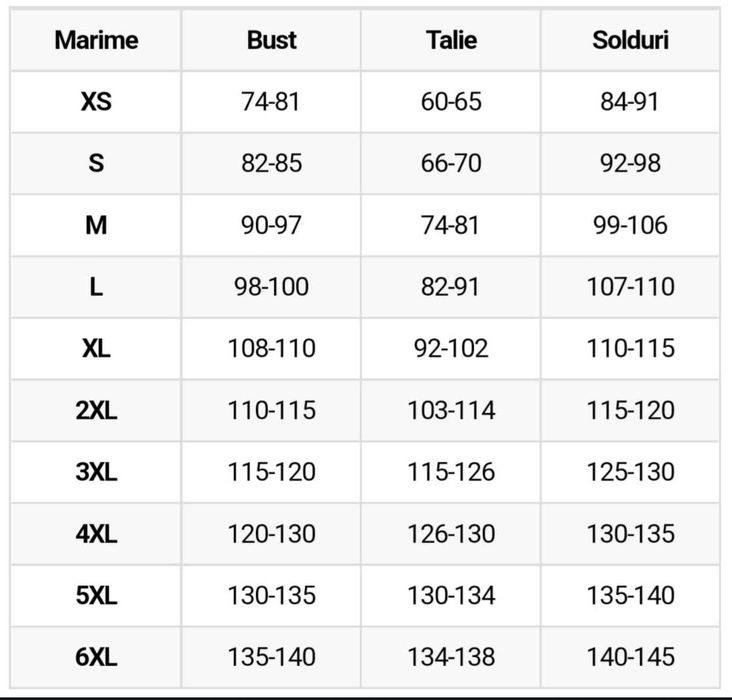Select the 4XL size row label
The height and width of the screenshot is (700, 732).
(x=96, y=534)
